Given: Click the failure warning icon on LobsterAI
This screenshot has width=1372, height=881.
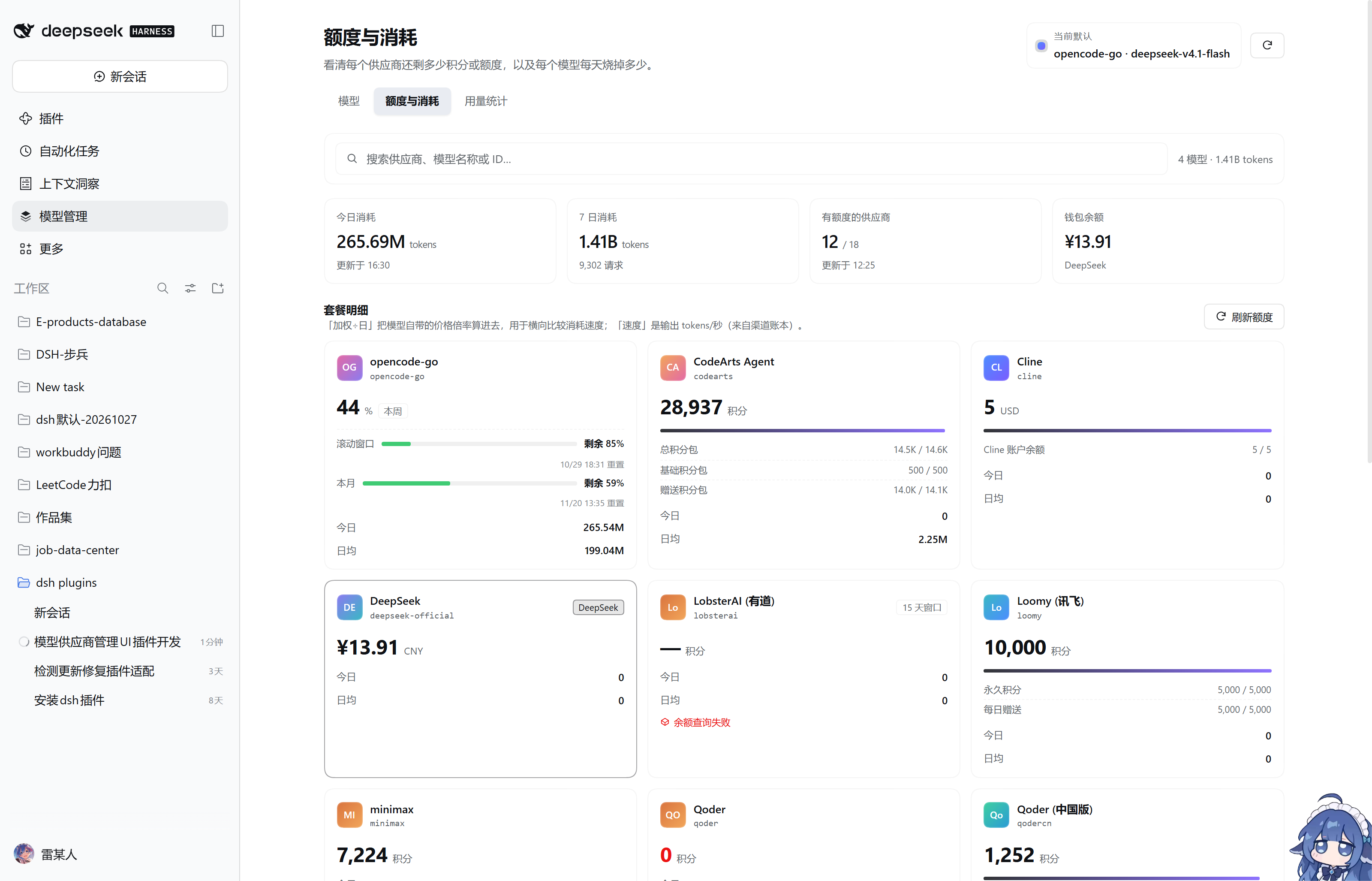Looking at the screenshot, I should click(665, 723).
